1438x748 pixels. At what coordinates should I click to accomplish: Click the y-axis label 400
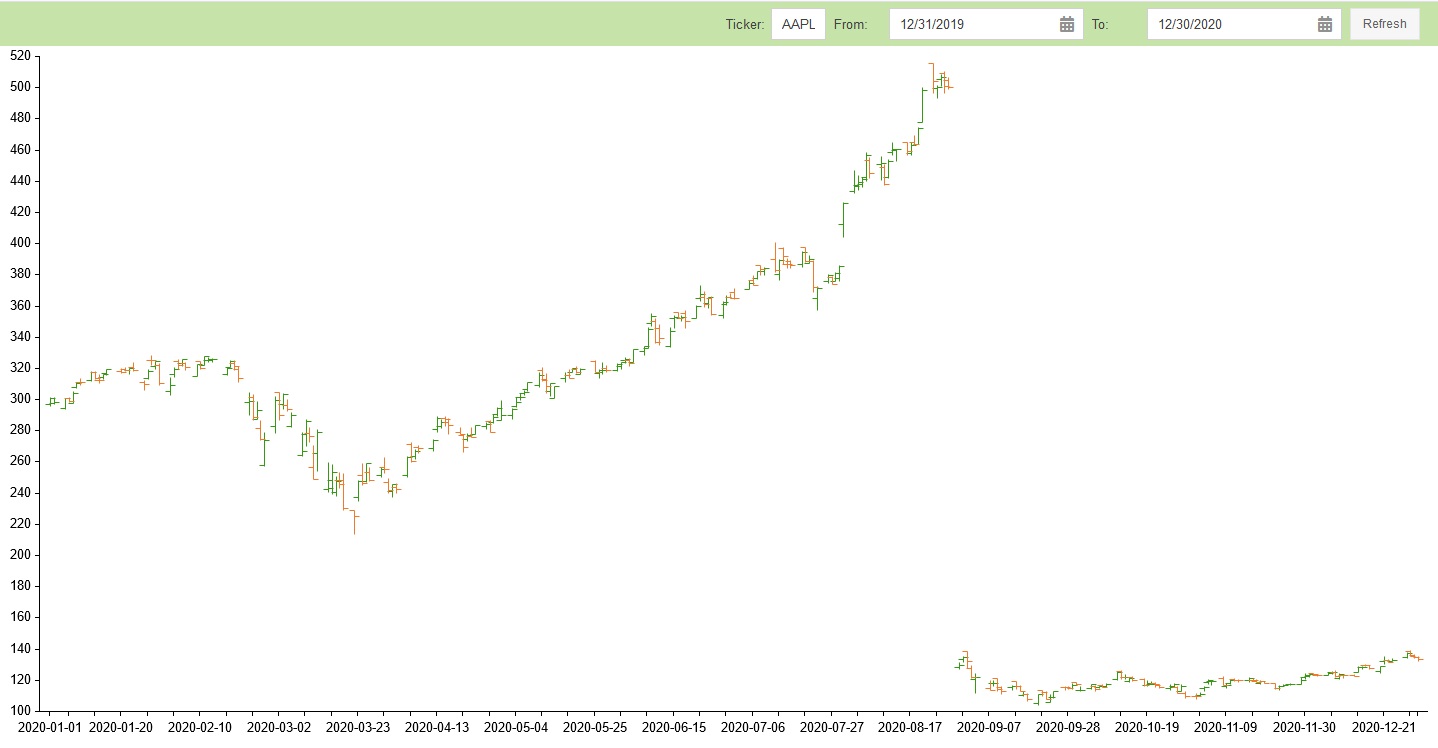(x=20, y=243)
